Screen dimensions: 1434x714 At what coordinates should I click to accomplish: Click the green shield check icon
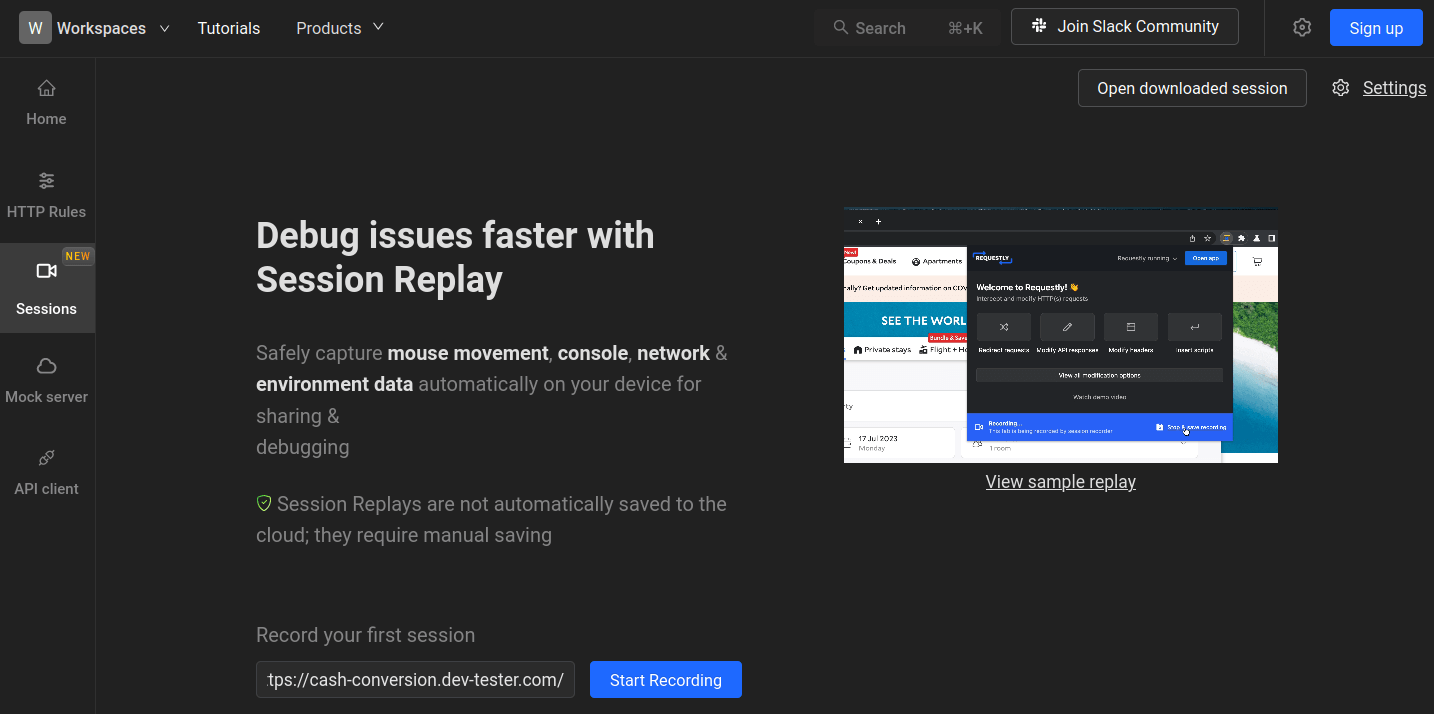click(264, 503)
